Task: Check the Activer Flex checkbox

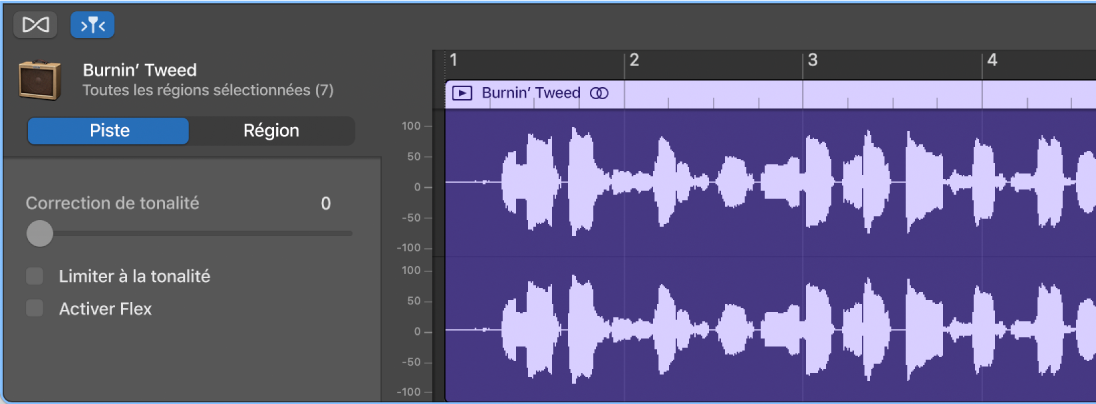Action: point(36,308)
